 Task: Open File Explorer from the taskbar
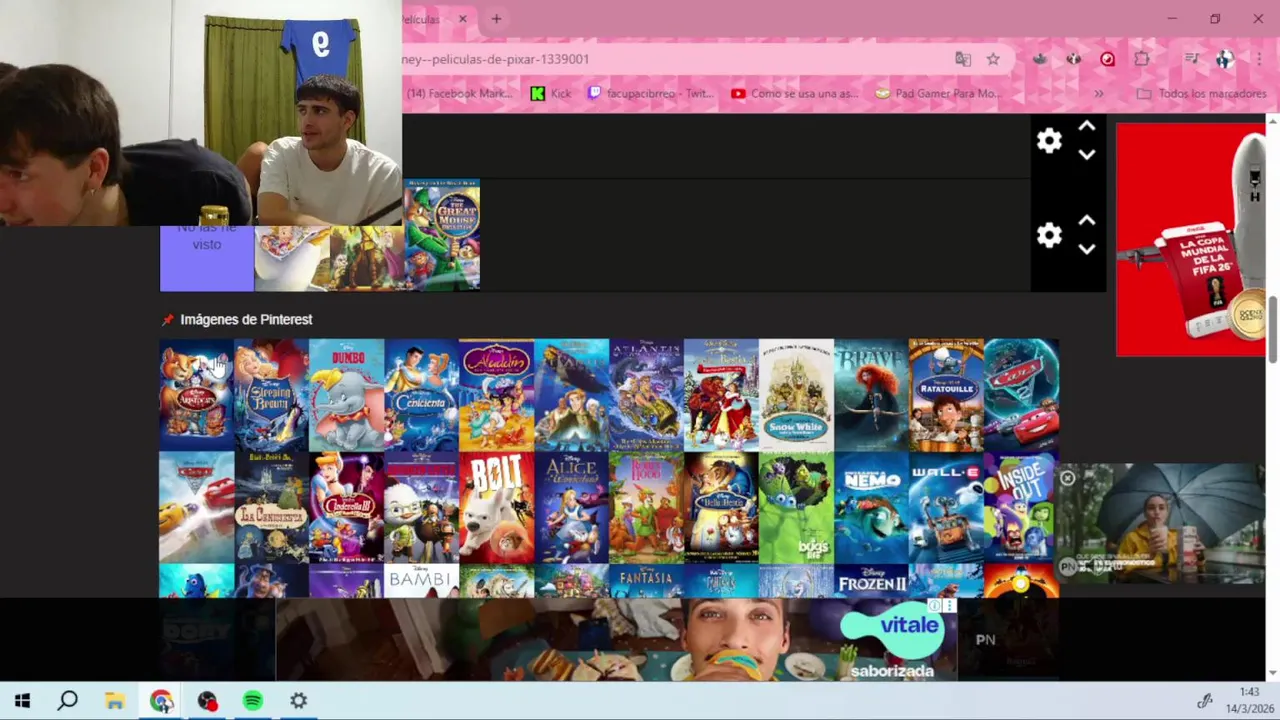pos(115,701)
